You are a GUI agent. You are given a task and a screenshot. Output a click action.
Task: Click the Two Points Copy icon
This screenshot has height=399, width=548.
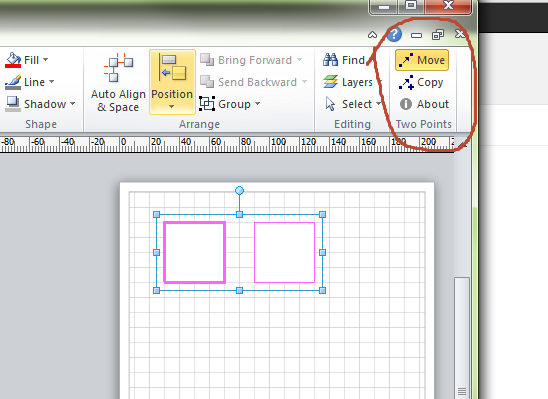click(x=406, y=82)
